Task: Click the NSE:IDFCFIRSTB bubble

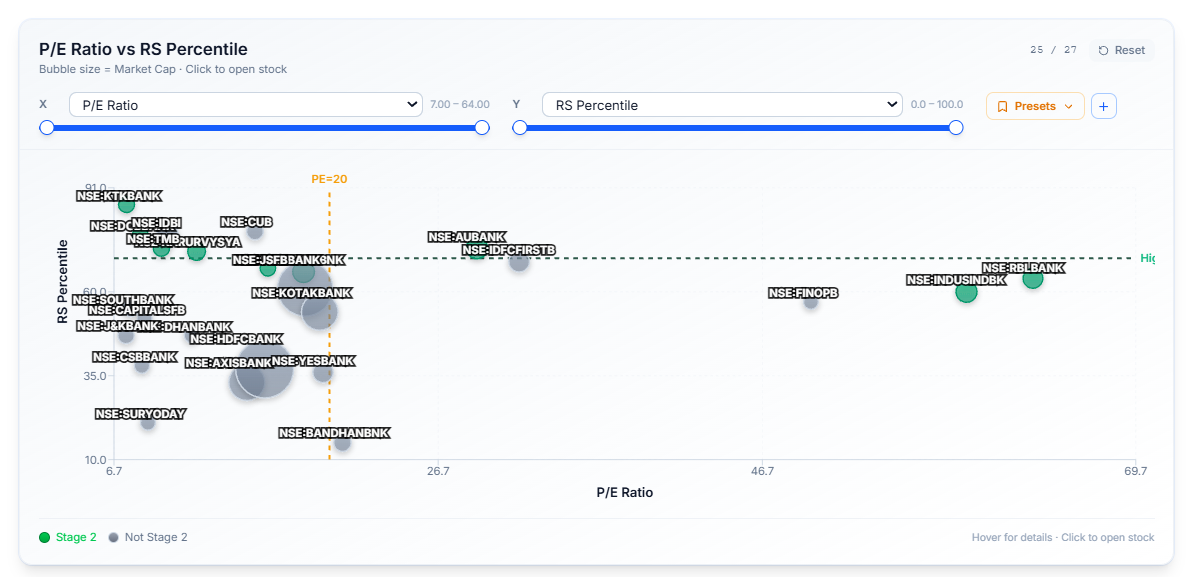Action: tap(519, 262)
